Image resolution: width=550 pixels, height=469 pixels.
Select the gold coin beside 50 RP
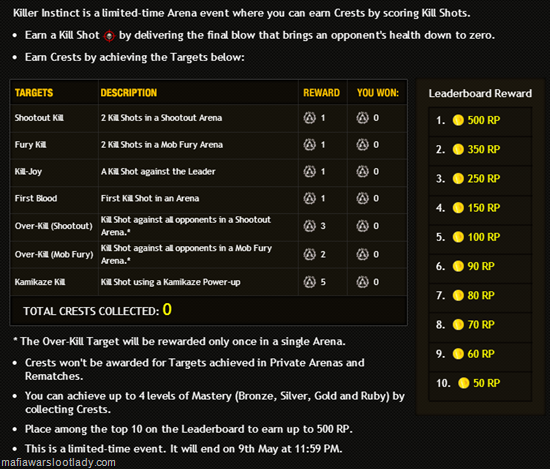click(x=463, y=383)
